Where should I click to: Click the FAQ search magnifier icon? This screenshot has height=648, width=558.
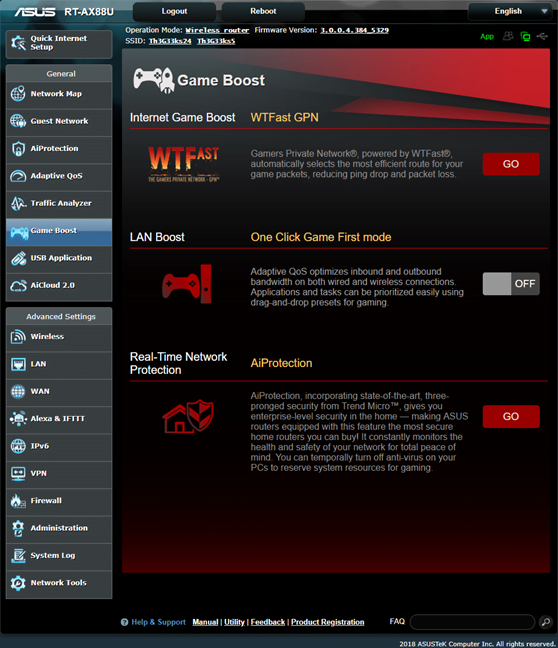(x=546, y=622)
